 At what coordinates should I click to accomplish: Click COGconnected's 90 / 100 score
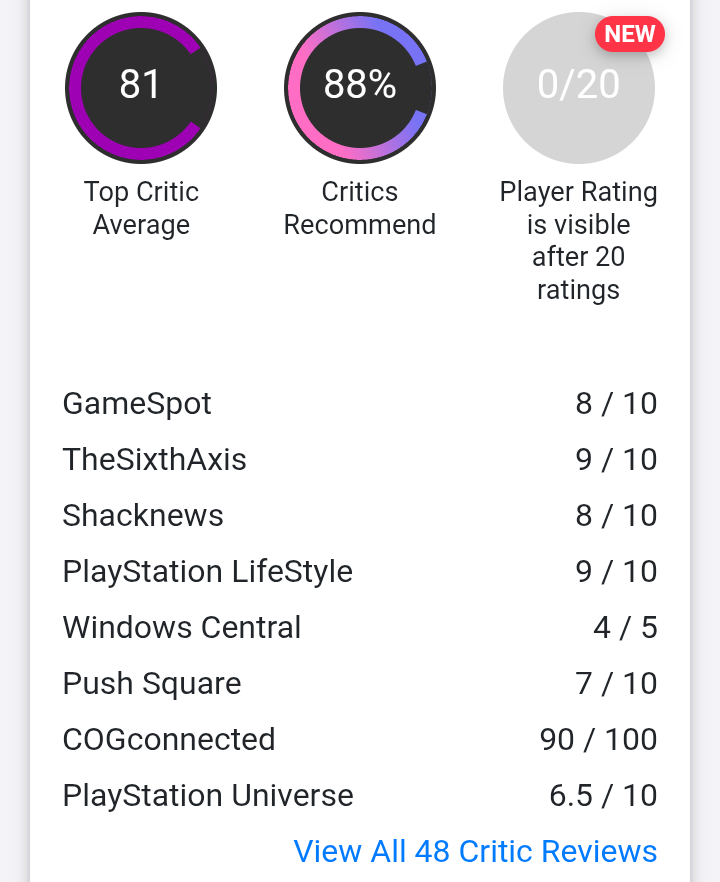coord(598,739)
